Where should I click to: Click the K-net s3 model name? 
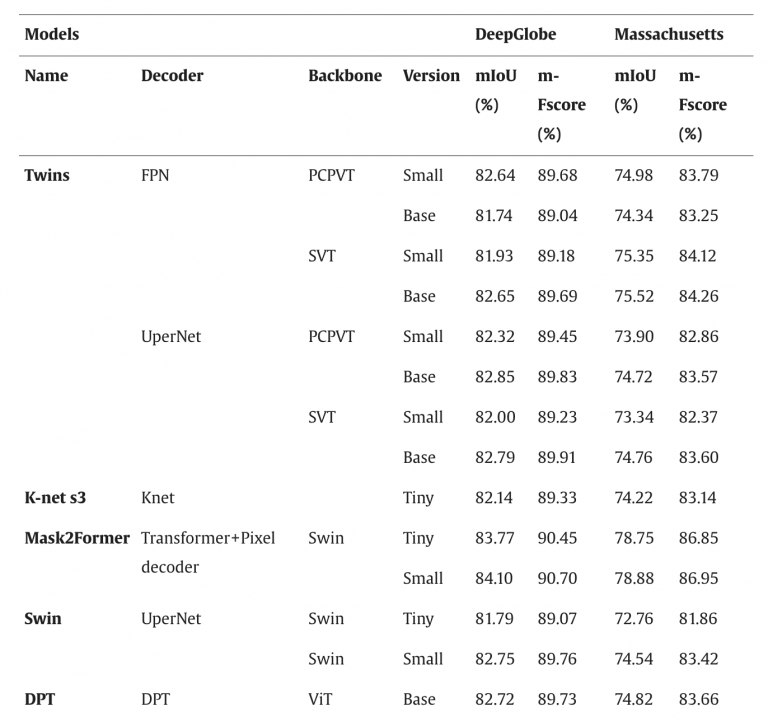pos(55,498)
